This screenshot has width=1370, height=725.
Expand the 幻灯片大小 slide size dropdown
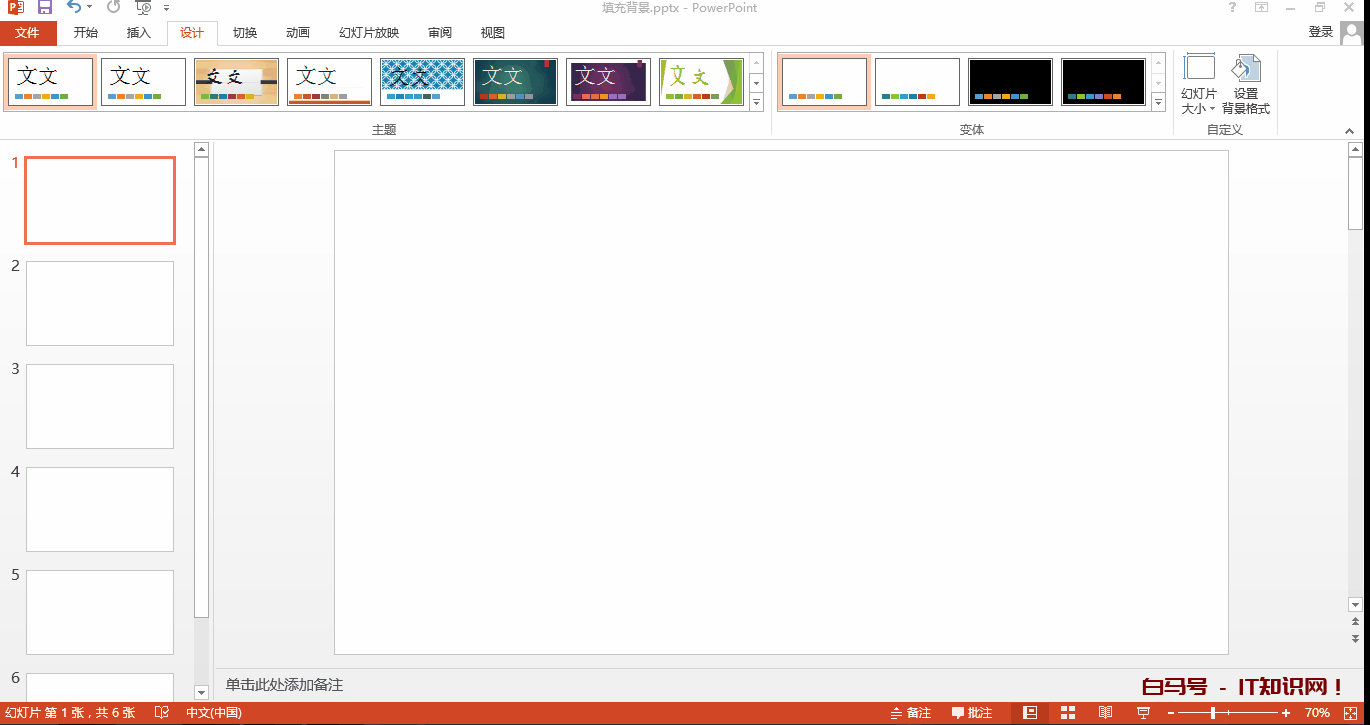(x=1198, y=85)
